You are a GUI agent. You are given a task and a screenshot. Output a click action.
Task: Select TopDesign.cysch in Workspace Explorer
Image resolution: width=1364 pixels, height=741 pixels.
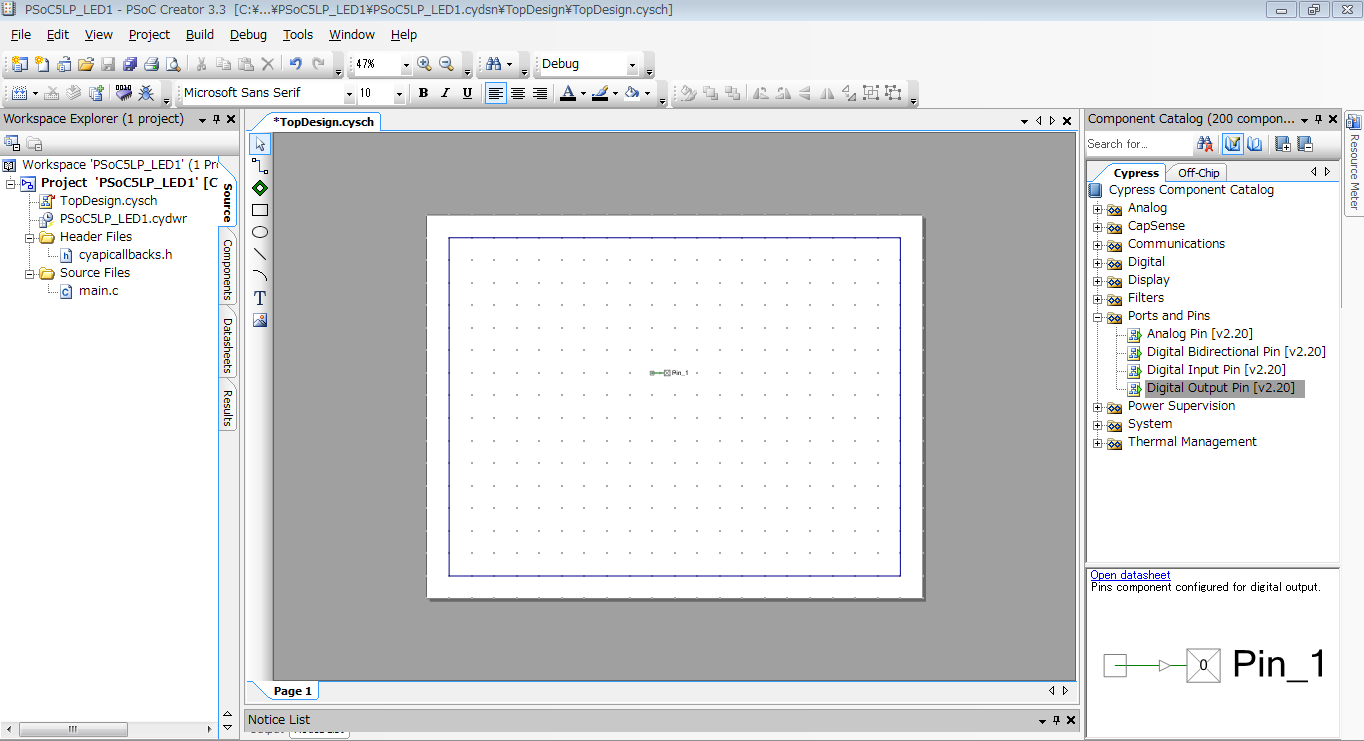pos(108,201)
